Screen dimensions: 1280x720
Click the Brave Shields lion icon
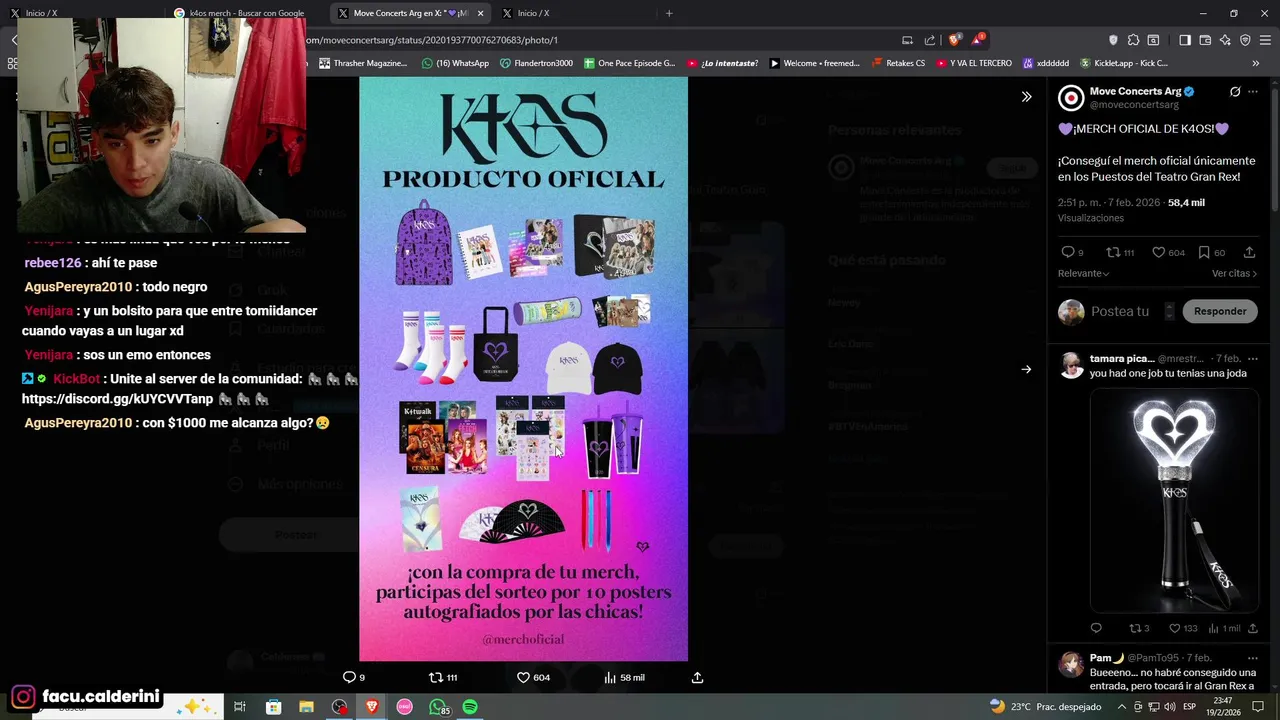click(x=954, y=40)
